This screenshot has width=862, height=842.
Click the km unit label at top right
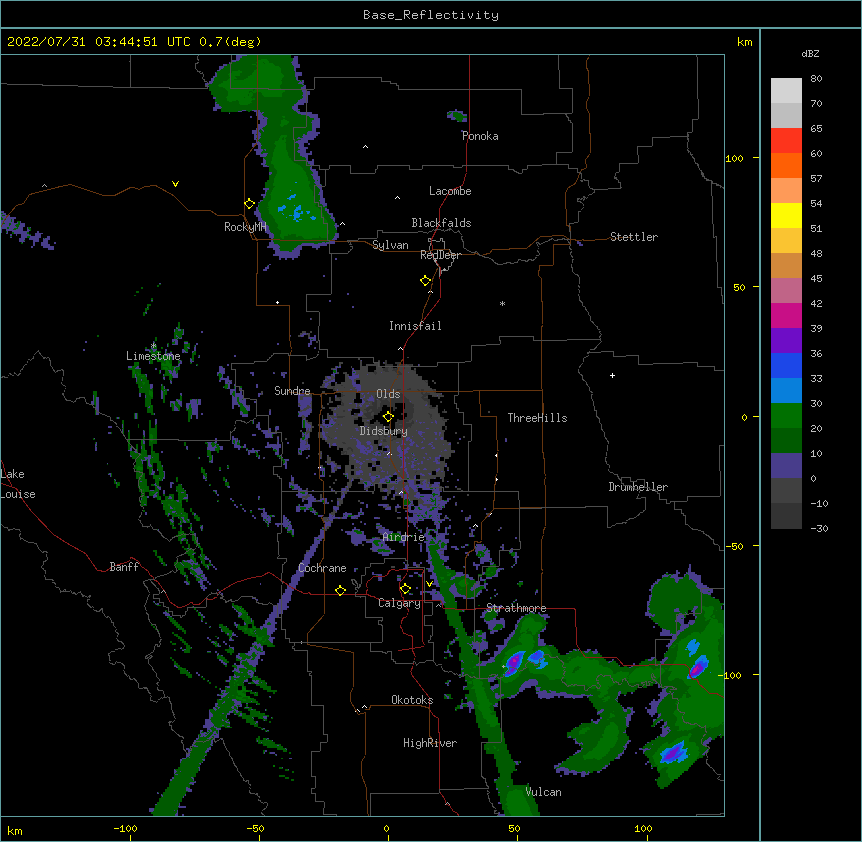click(x=744, y=42)
